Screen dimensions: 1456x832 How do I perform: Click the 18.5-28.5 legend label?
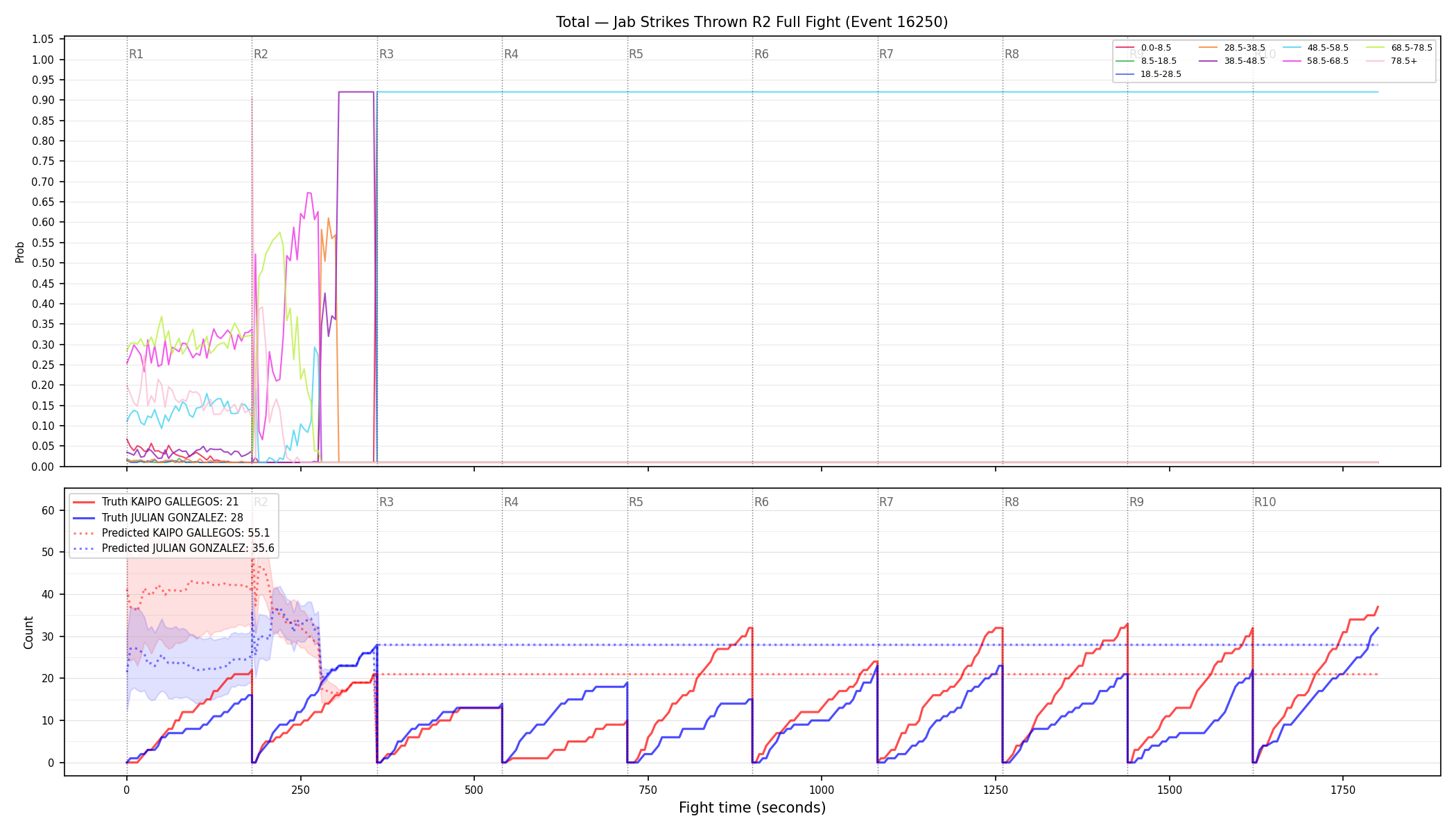(x=1161, y=74)
